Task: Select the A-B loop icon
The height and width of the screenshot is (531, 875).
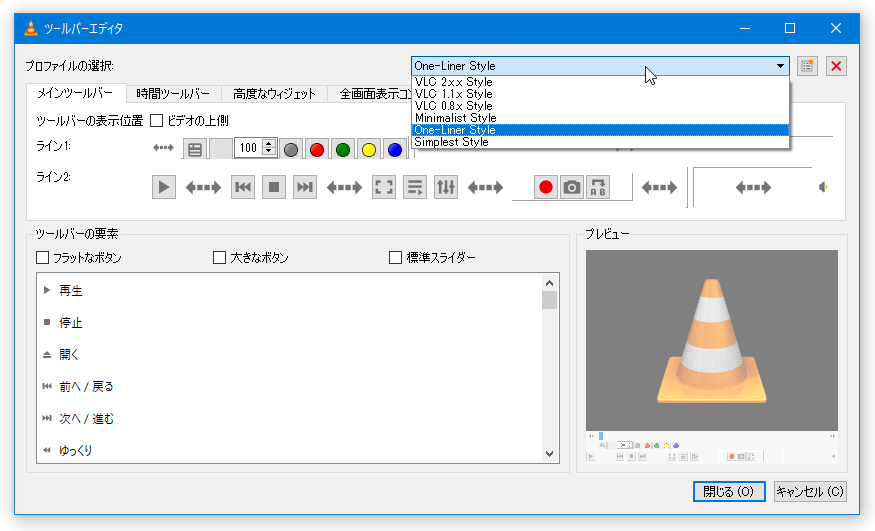Action: tap(598, 187)
